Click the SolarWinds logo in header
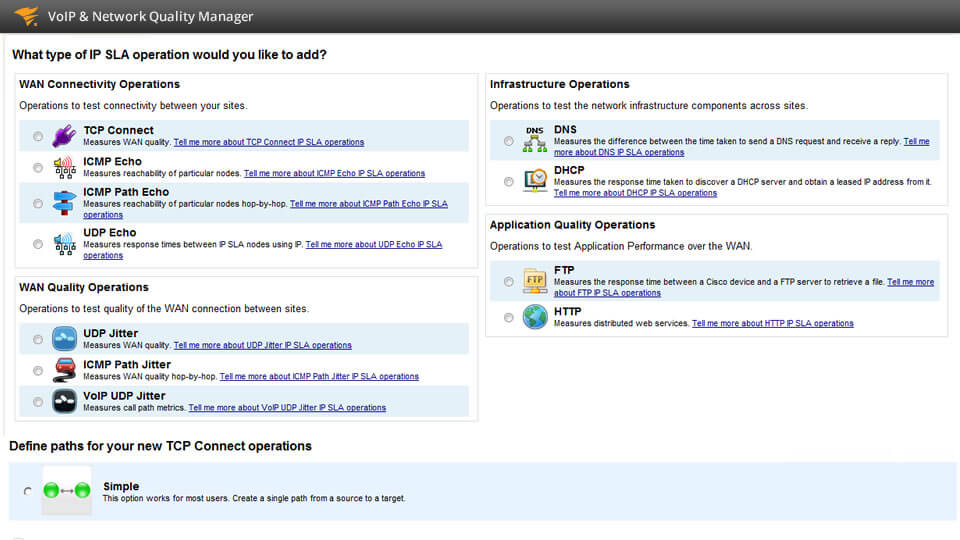This screenshot has width=960, height=540. [27, 16]
